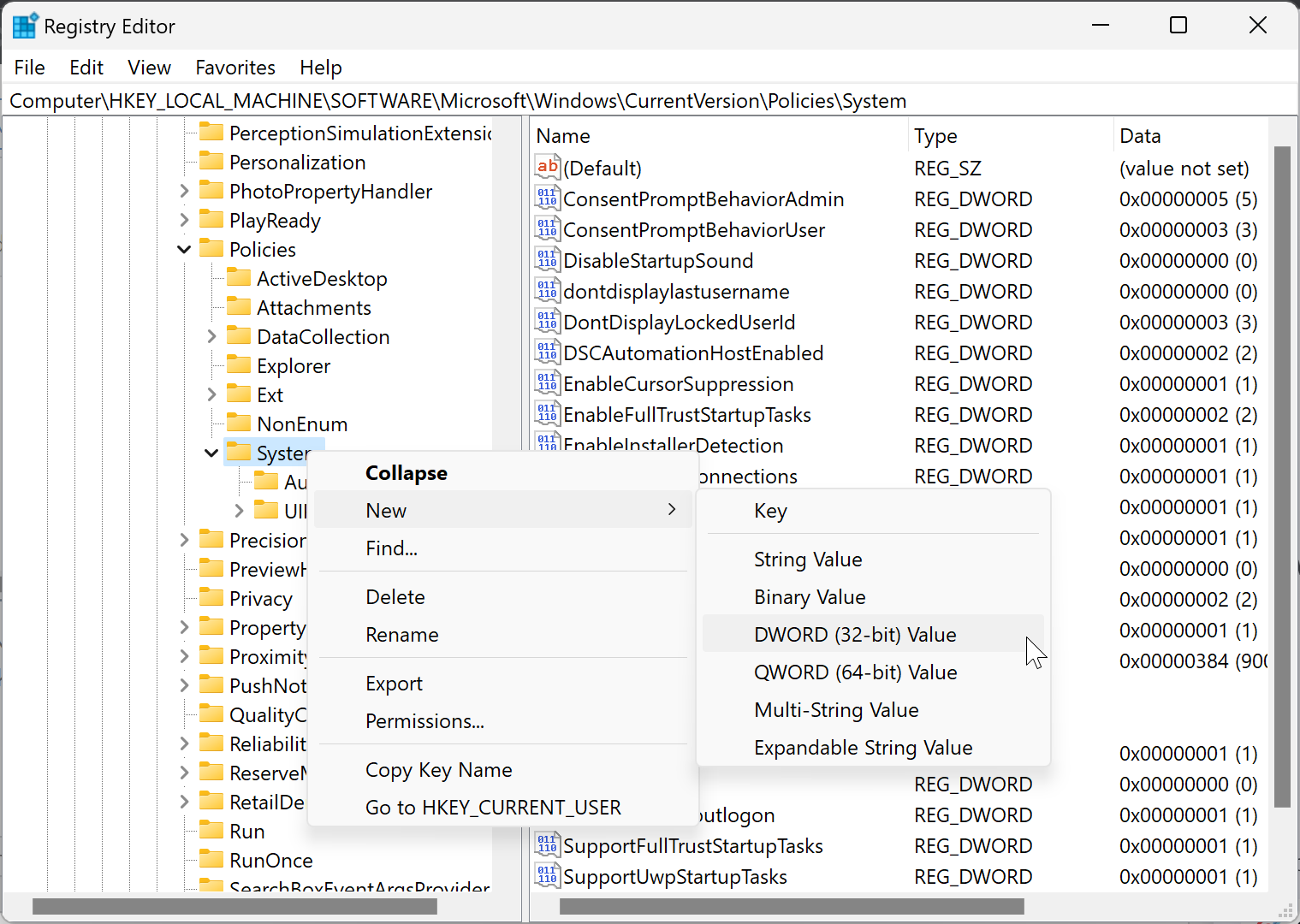Click the EnableFullTrustStartupTasks DWORD icon
The height and width of the screenshot is (924, 1300).
click(548, 414)
